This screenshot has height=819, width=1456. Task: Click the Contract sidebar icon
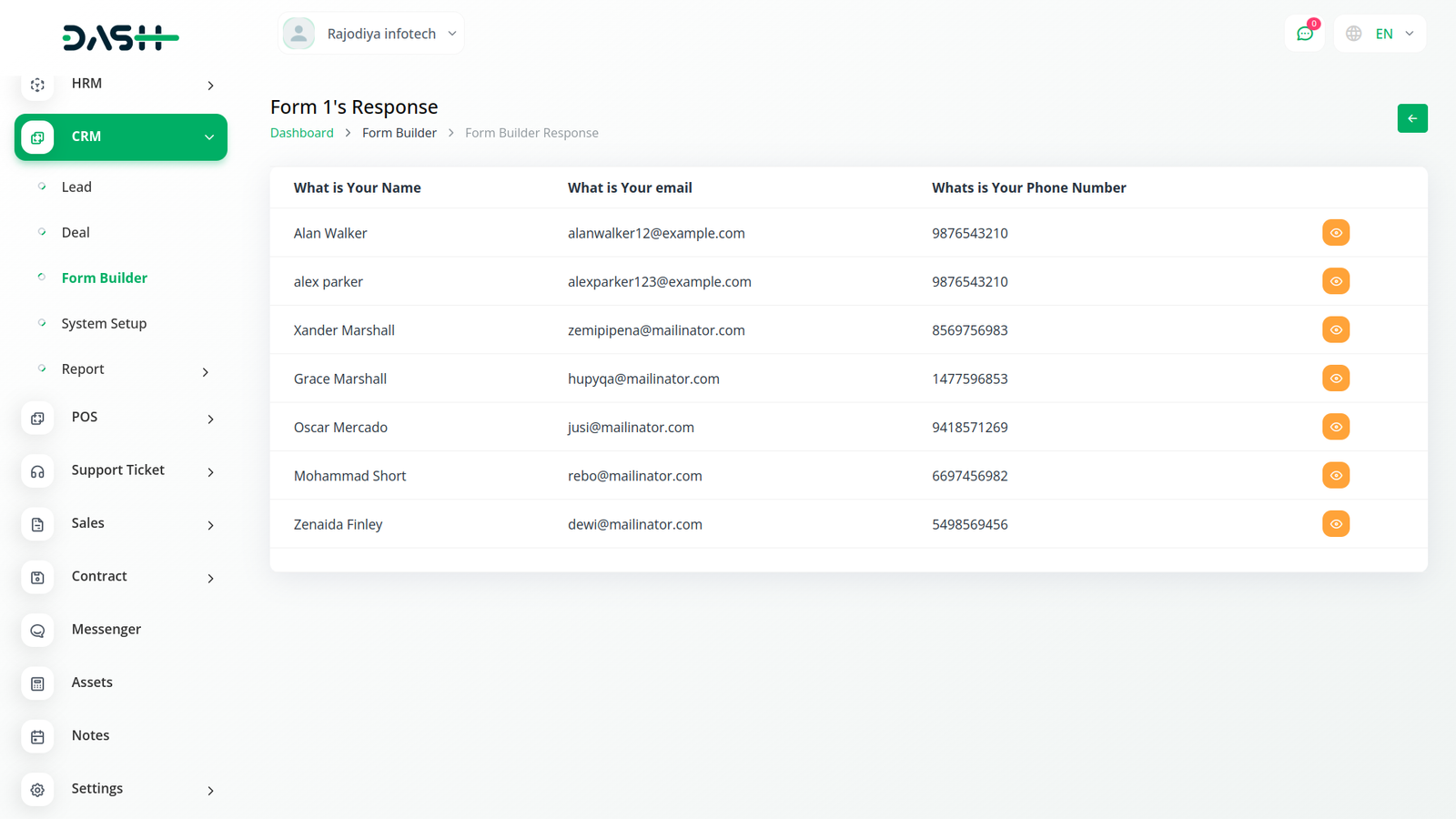pos(37,577)
